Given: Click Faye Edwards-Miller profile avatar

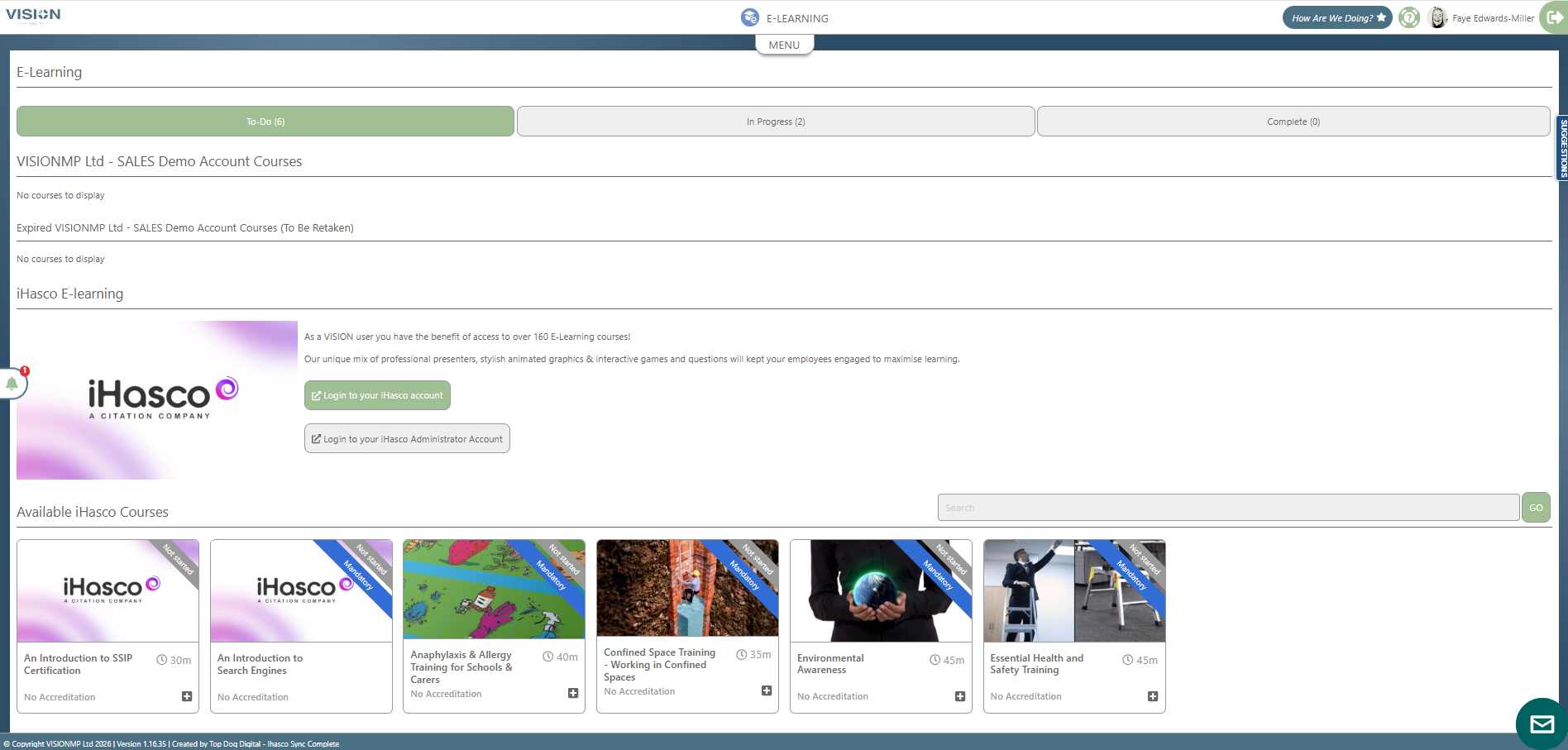Looking at the screenshot, I should tap(1437, 17).
